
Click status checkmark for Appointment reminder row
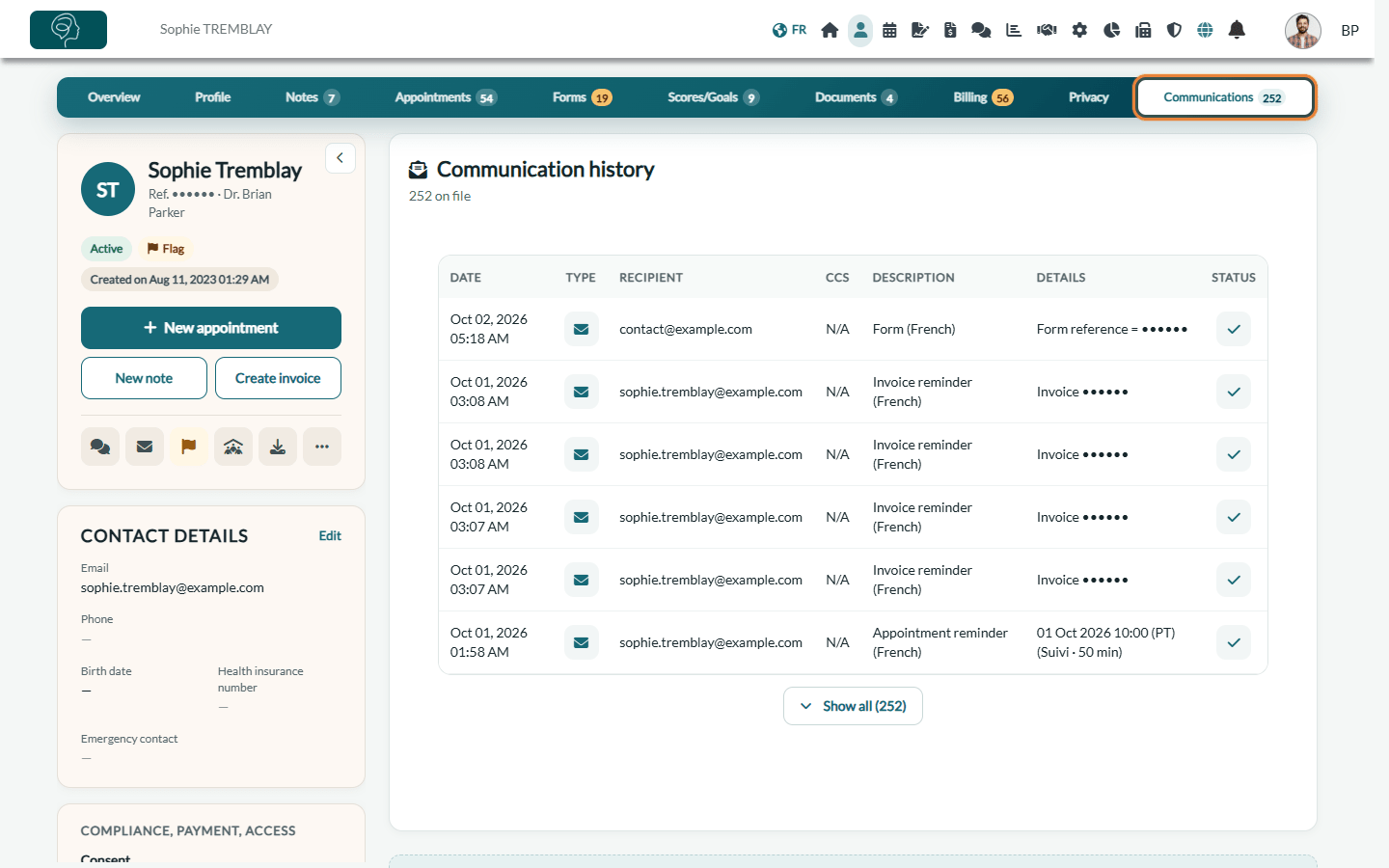pos(1234,642)
